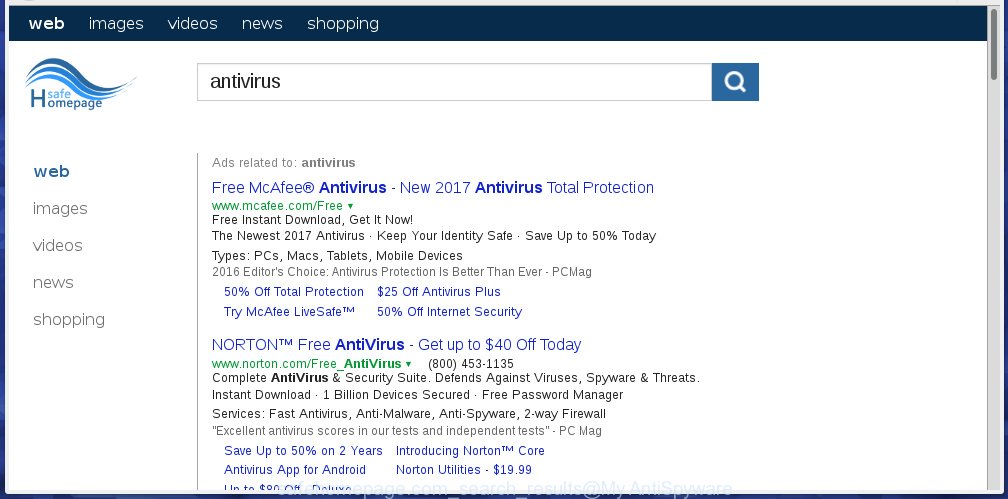
Task: Select shopping in the top navigation bar
Action: point(343,24)
